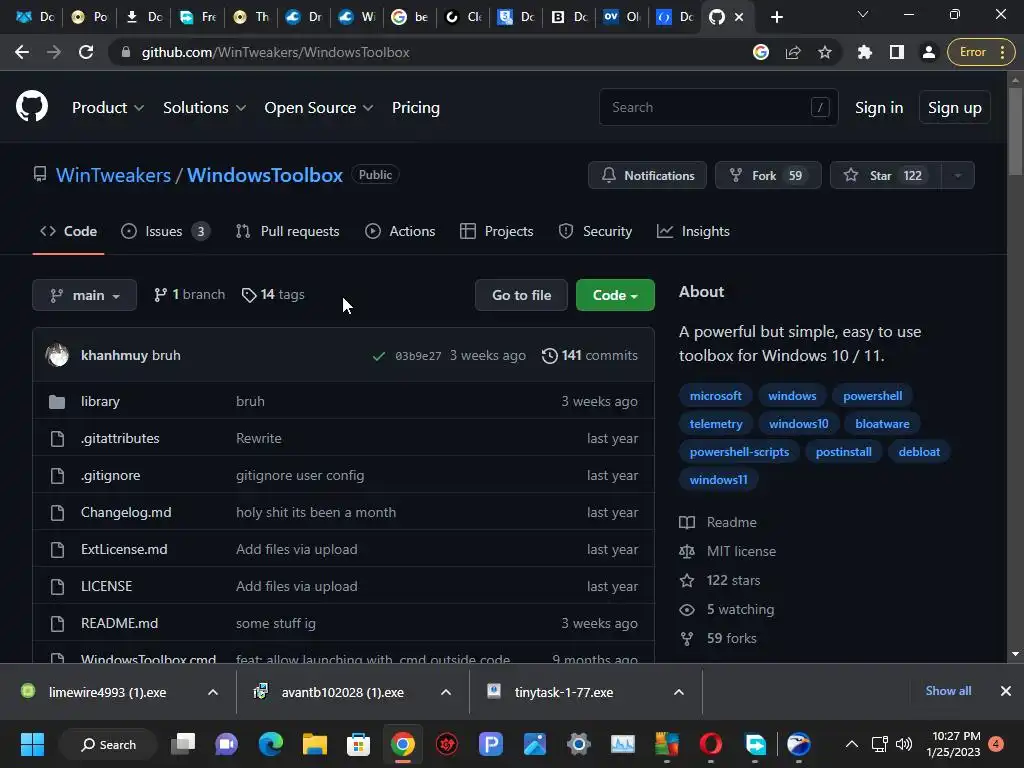Open Chrome profile avatar icon
Viewport: 1024px width, 768px height.
[x=928, y=52]
